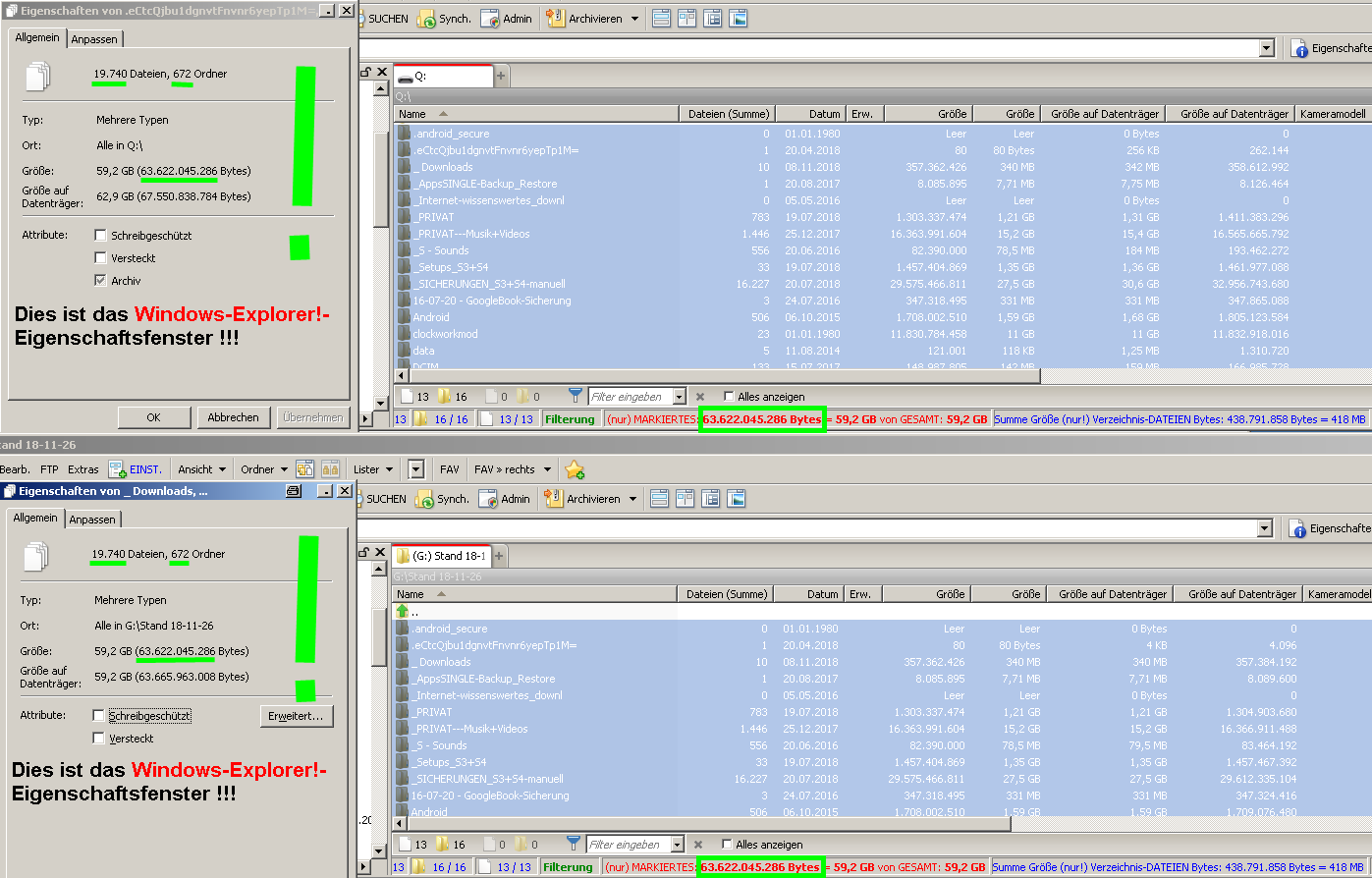Click the Eigenschaften info icon in upper pane
The width and height of the screenshot is (1372, 878).
pyautogui.click(x=1299, y=48)
